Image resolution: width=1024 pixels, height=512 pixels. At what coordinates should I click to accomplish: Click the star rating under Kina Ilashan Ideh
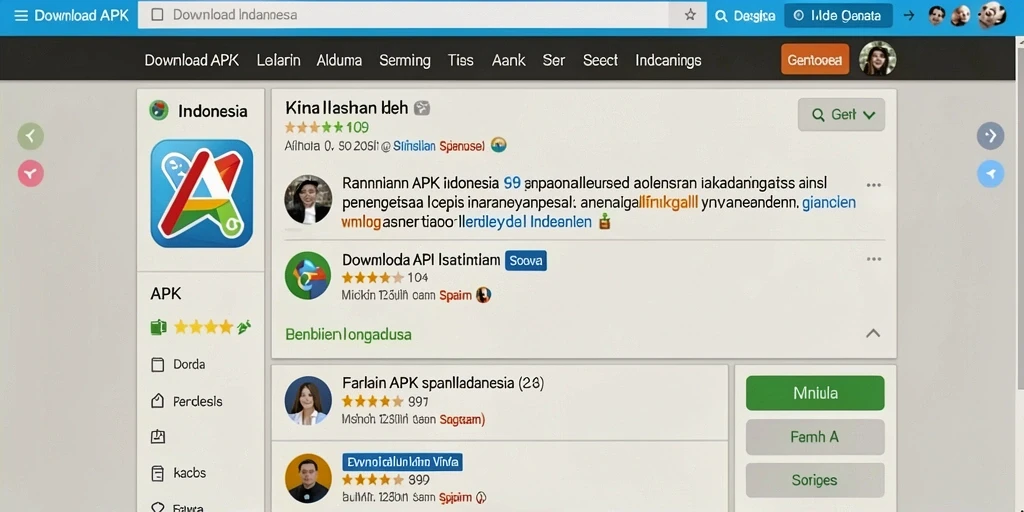tap(314, 127)
